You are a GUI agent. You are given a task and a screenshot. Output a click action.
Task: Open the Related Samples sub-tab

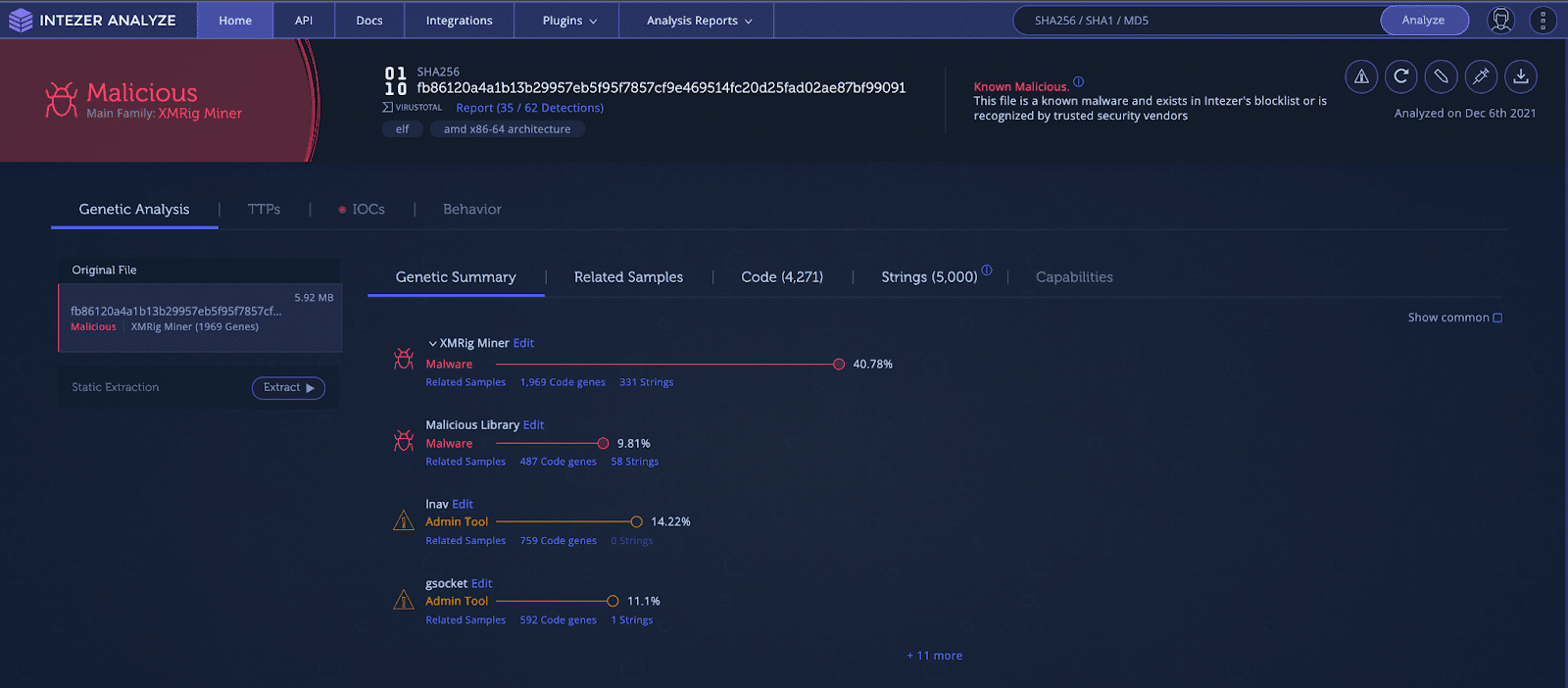629,276
